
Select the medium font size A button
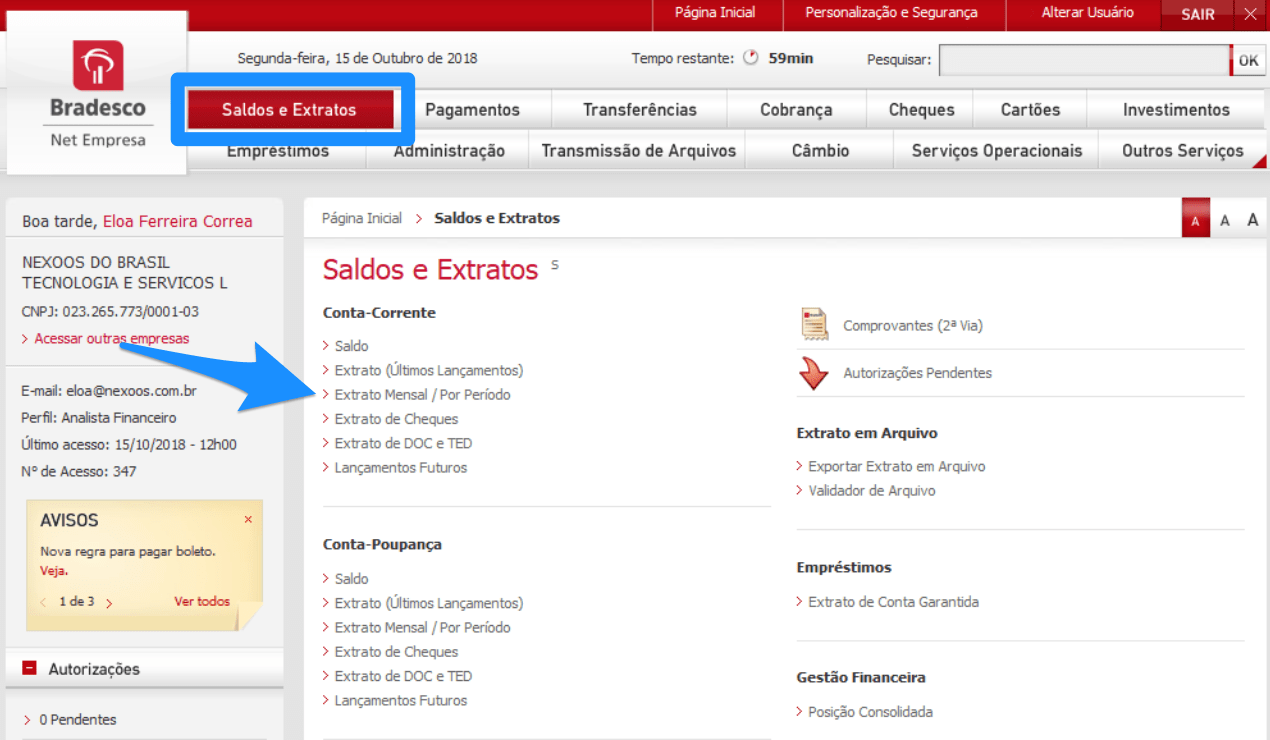pos(1224,221)
